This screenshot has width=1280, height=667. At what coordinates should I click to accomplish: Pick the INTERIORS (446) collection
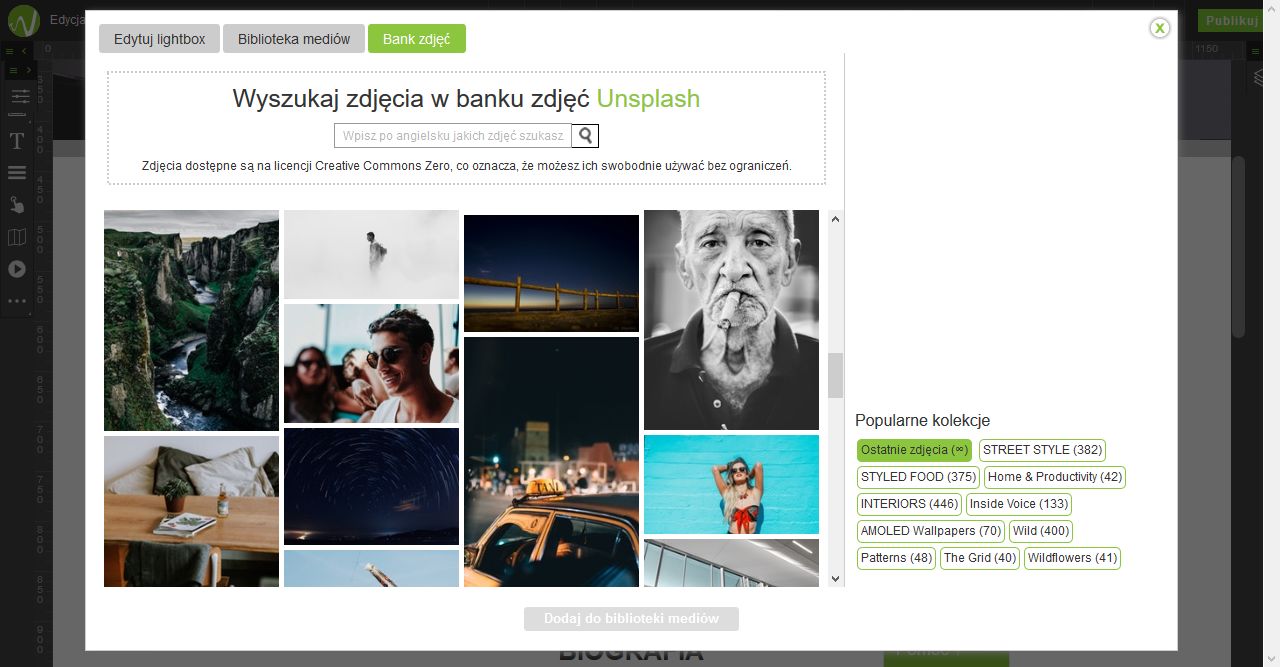pyautogui.click(x=909, y=504)
